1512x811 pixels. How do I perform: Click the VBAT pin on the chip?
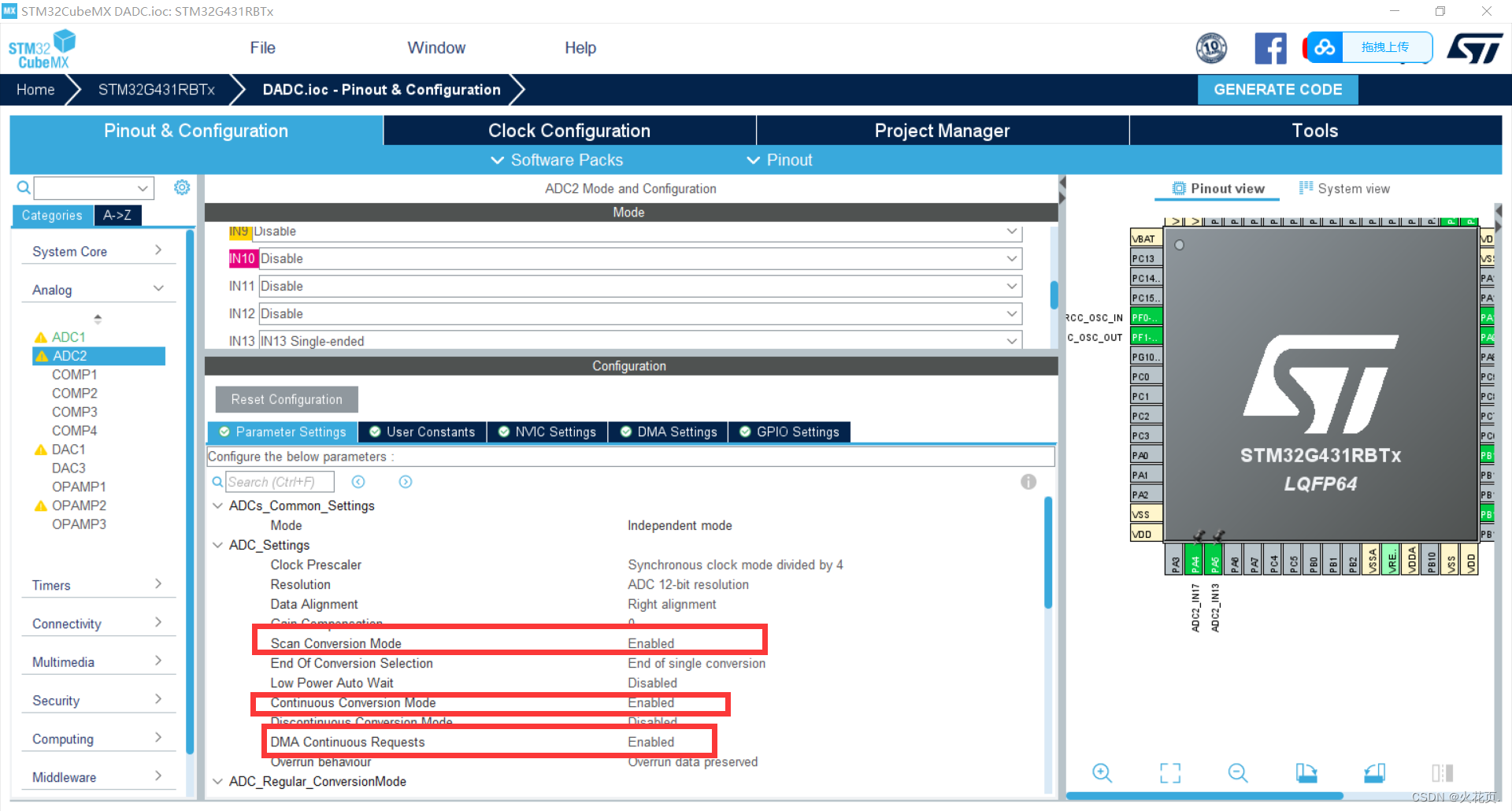tap(1146, 239)
